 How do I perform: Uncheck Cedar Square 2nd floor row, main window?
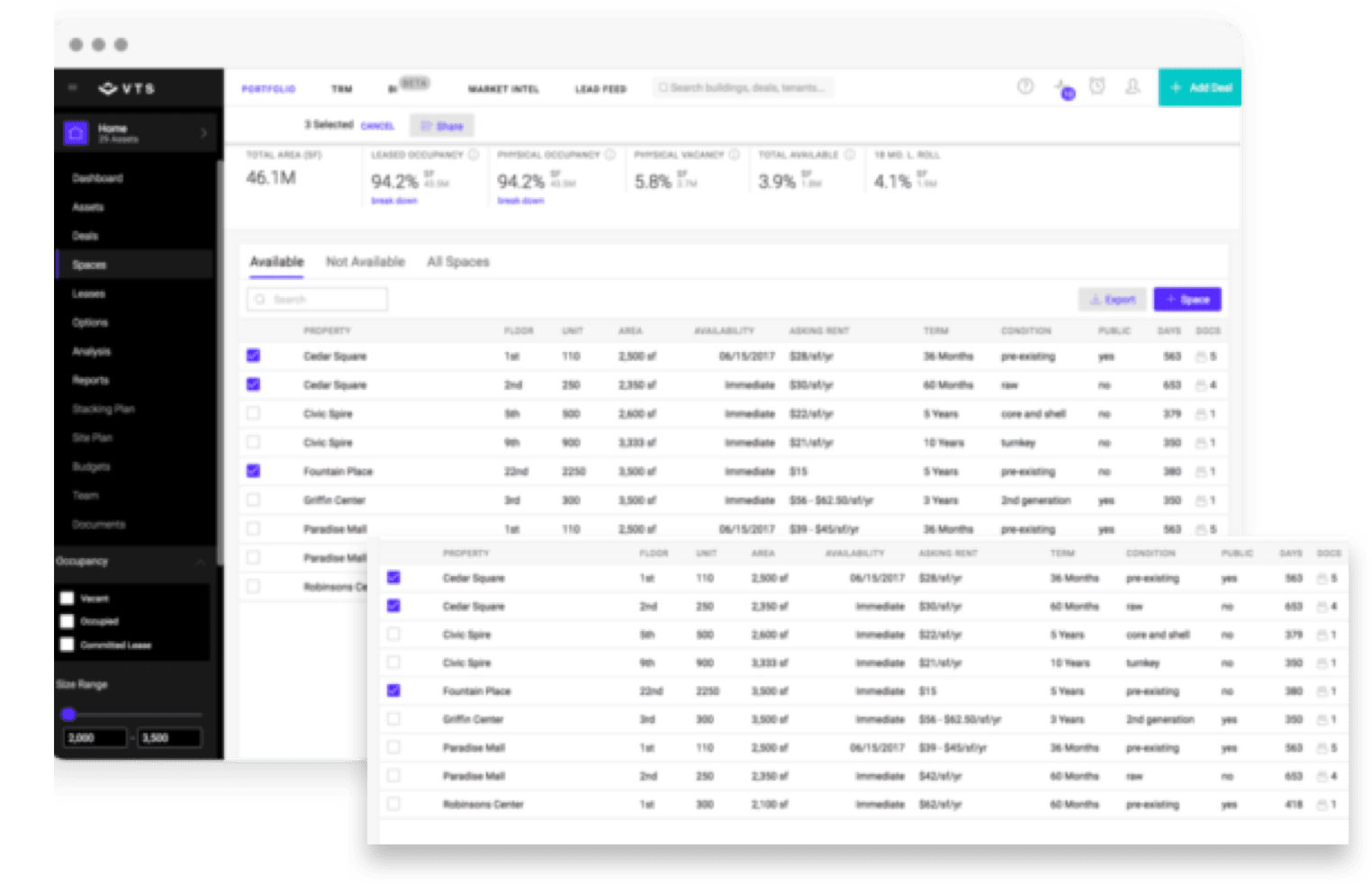coord(253,384)
